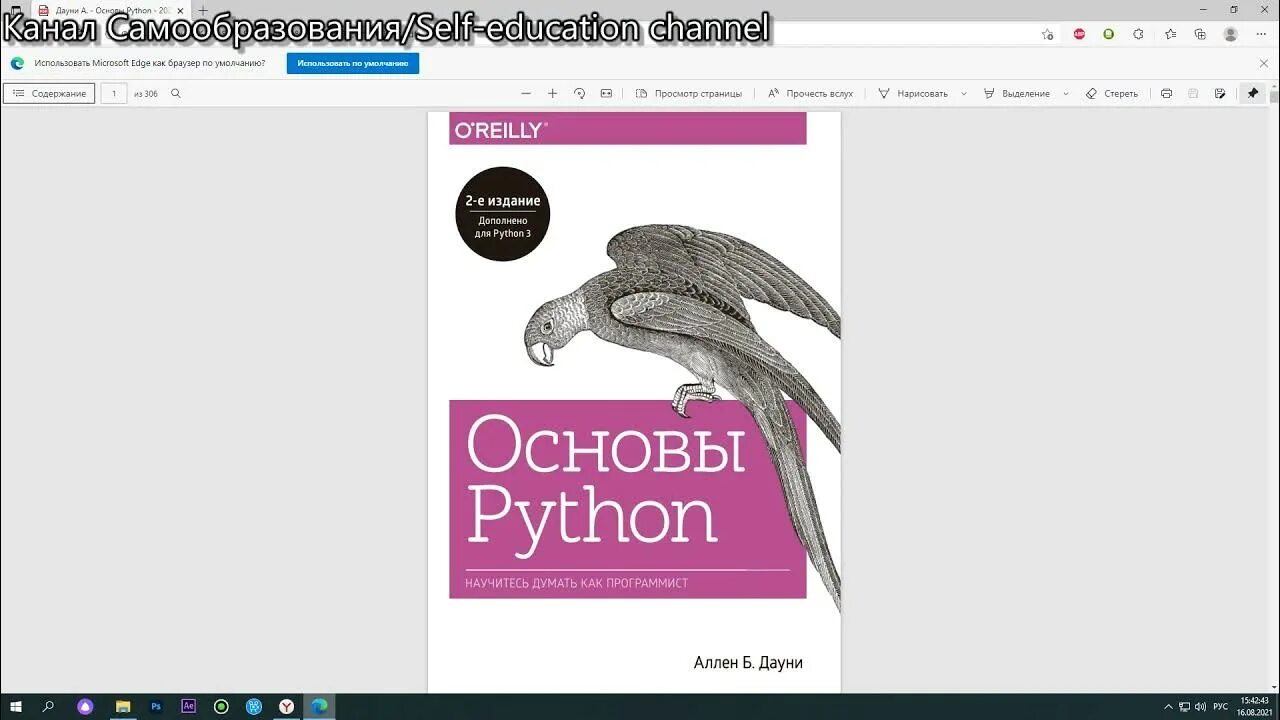Toggle fit-to-width page view
This screenshot has width=1280, height=720.
coord(606,93)
